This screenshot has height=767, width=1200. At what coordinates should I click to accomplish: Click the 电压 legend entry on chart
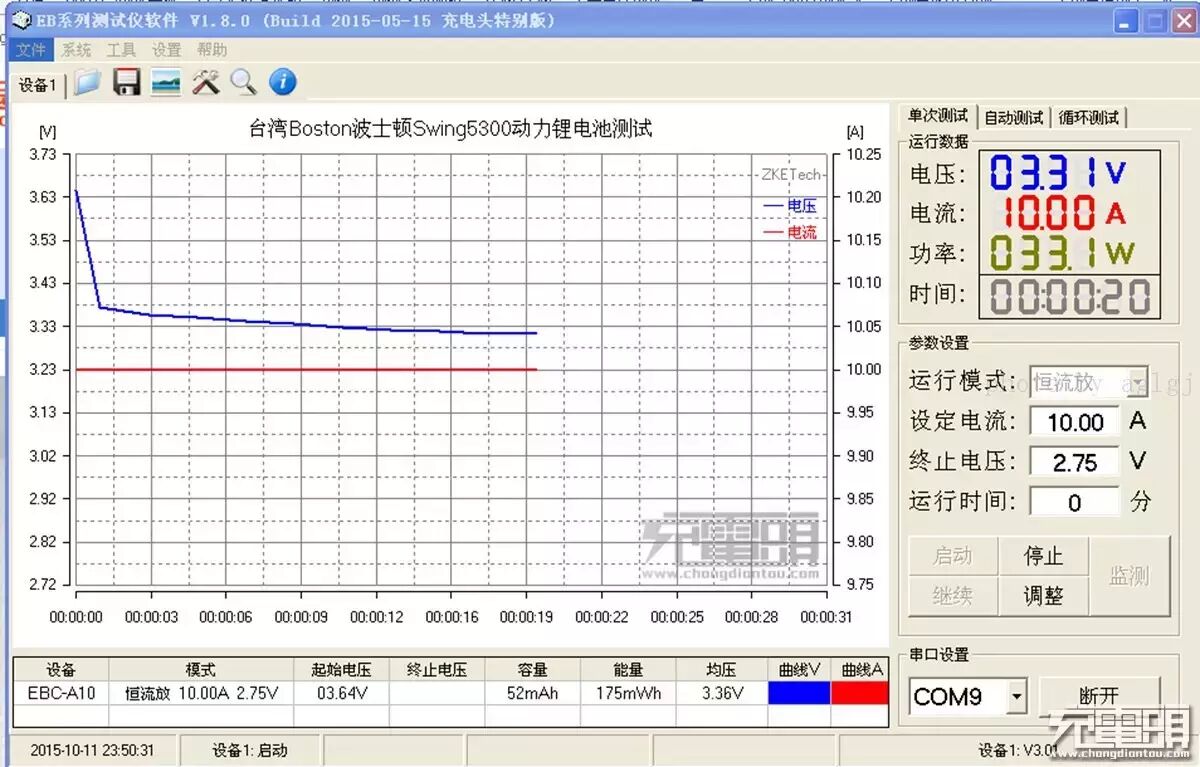(790, 206)
